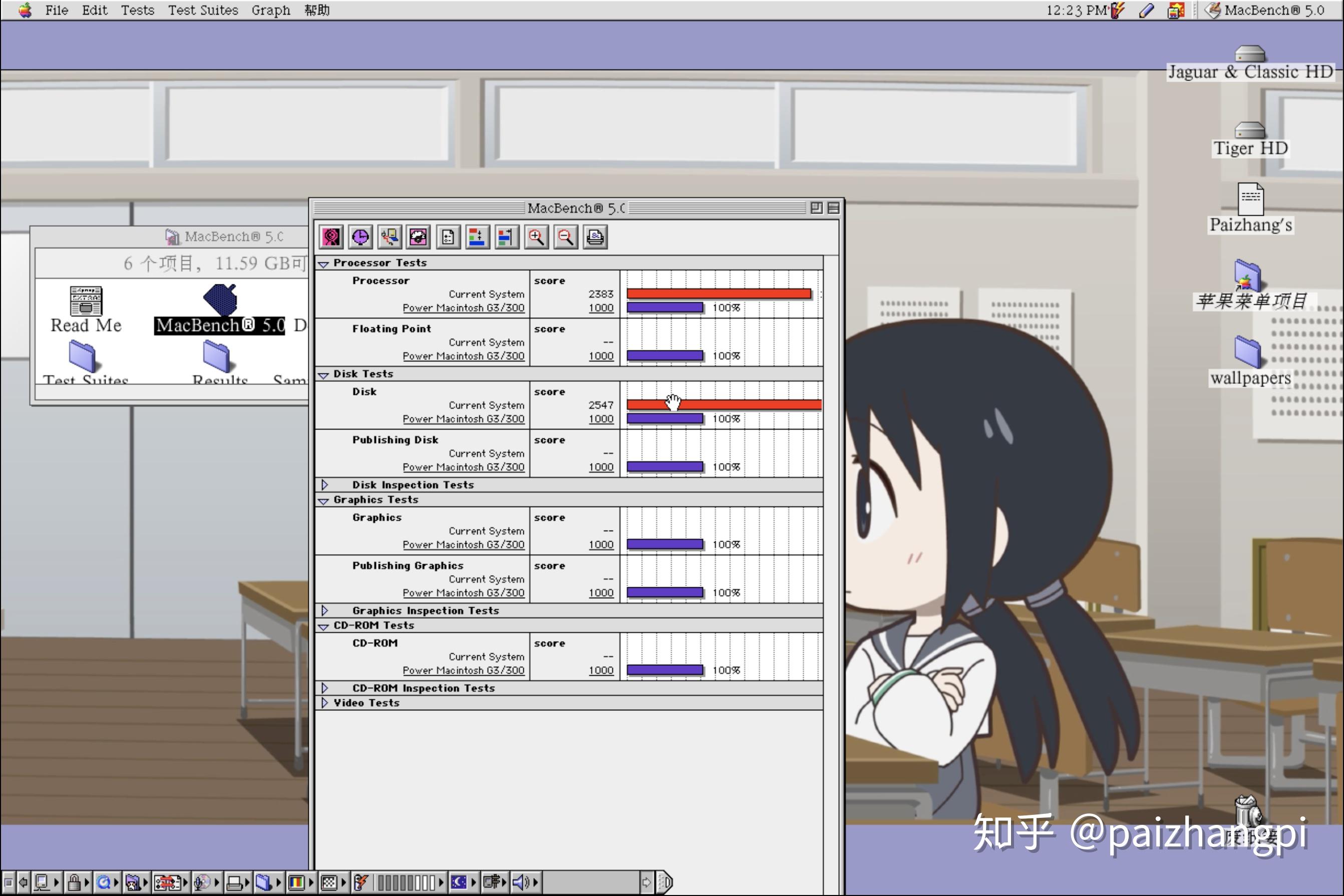Expand the Disk Inspection Tests section
Screen dimensions: 1344x896
tap(324, 485)
